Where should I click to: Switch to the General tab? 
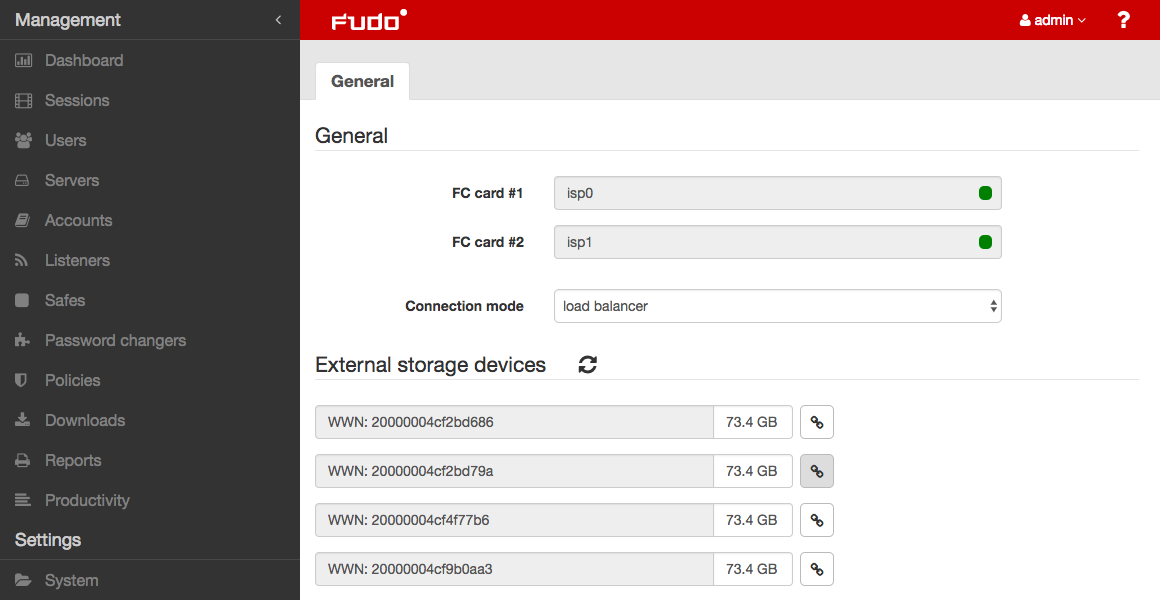click(x=362, y=81)
